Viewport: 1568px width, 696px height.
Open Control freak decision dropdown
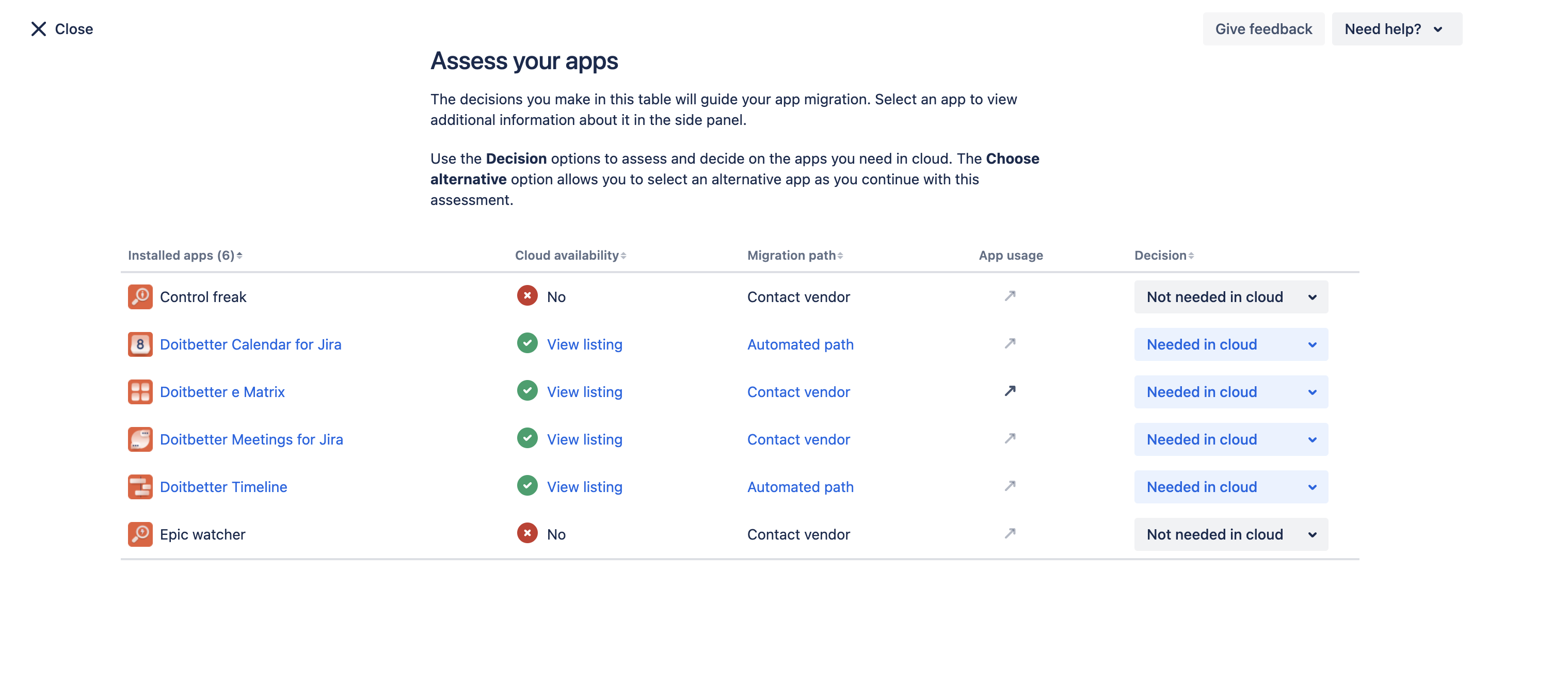pos(1230,296)
